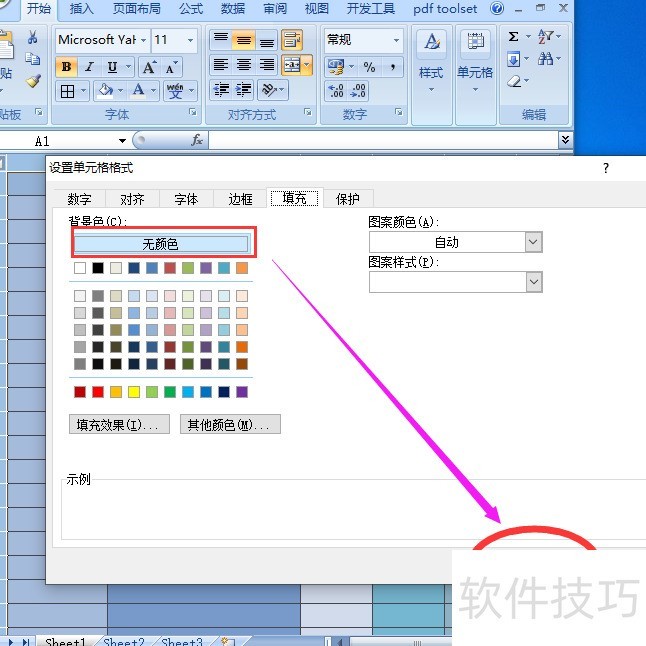Click the Font Color A icon
This screenshot has height=646, width=646.
tap(138, 91)
